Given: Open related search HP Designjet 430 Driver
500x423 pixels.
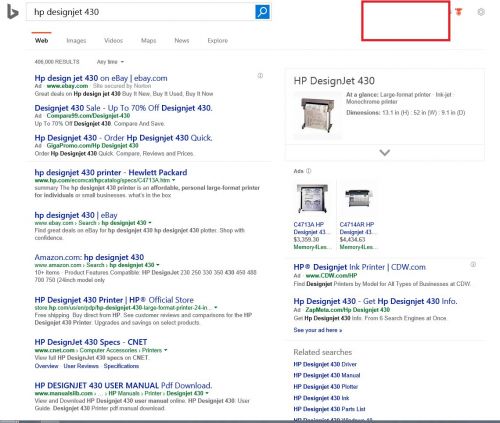Looking at the screenshot, I should pyautogui.click(x=325, y=364).
